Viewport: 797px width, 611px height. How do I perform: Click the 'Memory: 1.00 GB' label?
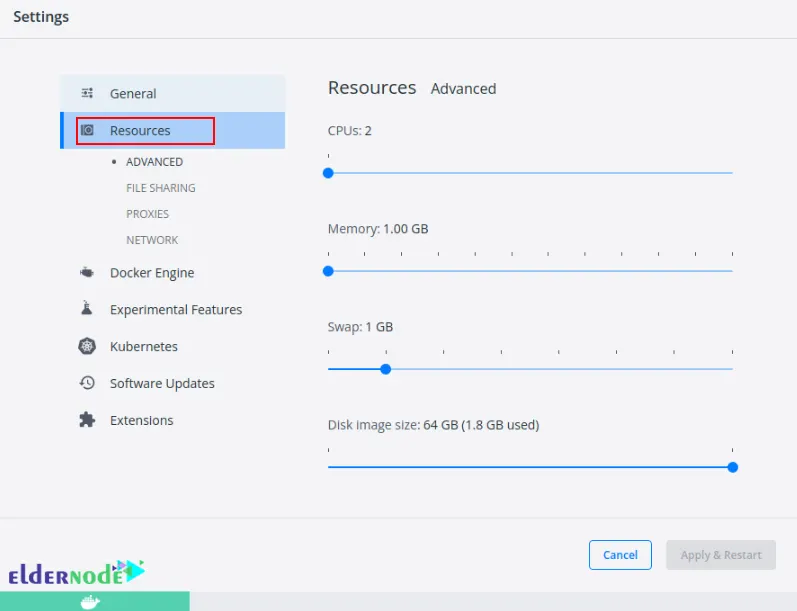[x=378, y=229]
